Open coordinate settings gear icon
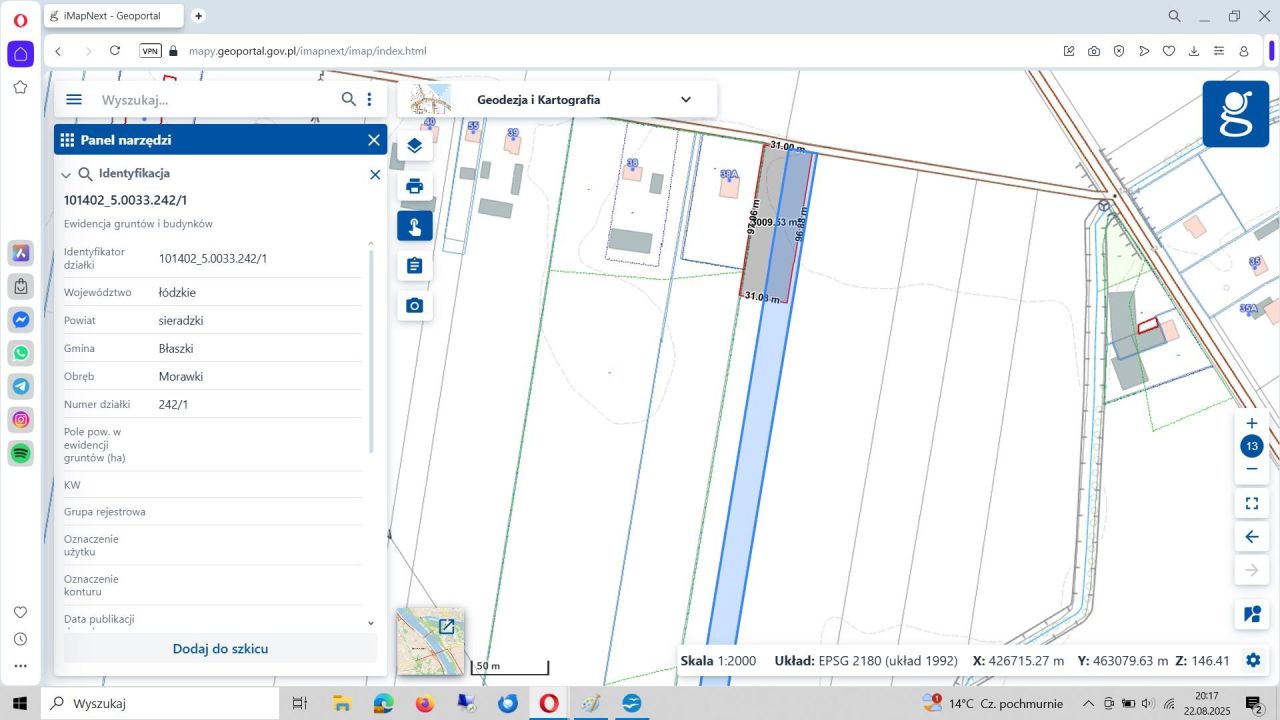Image resolution: width=1280 pixels, height=720 pixels. coord(1252,660)
